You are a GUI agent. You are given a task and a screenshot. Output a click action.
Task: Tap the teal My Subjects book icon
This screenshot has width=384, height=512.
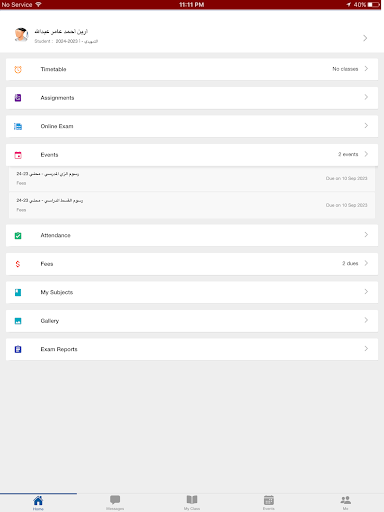[x=18, y=292]
